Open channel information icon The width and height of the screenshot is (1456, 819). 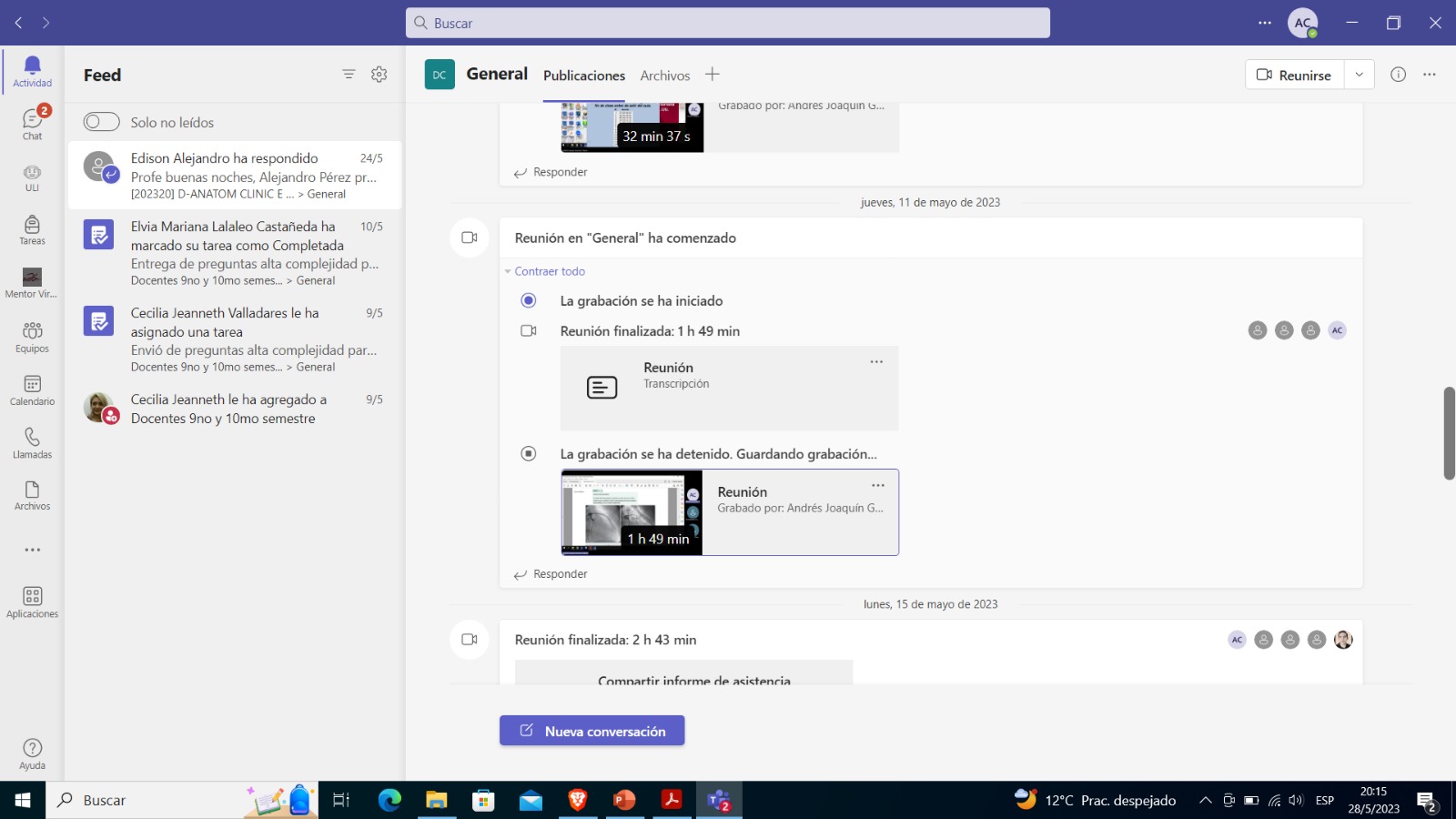point(1398,75)
